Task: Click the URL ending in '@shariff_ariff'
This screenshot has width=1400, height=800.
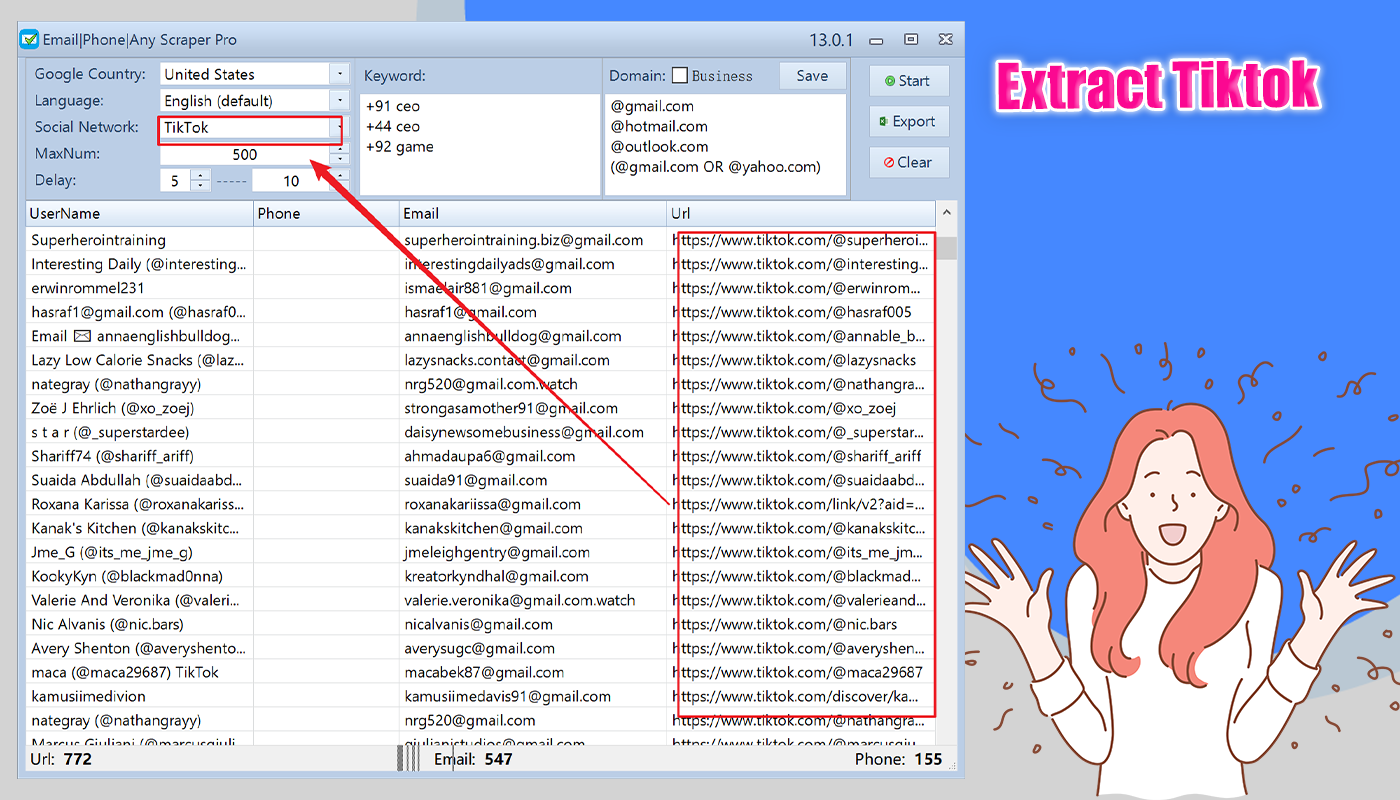Action: (x=797, y=456)
